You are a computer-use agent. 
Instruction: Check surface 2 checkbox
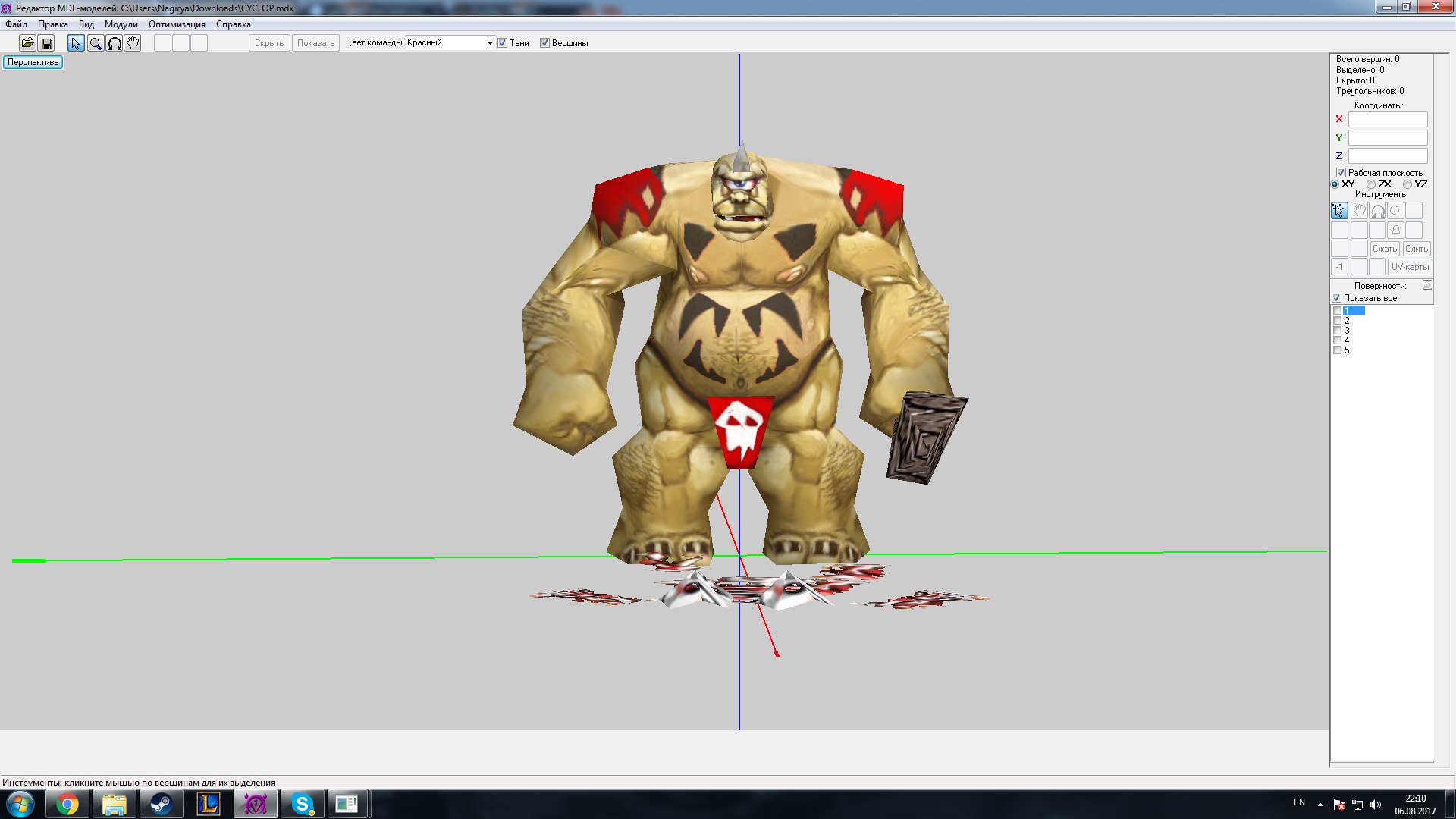(1337, 321)
